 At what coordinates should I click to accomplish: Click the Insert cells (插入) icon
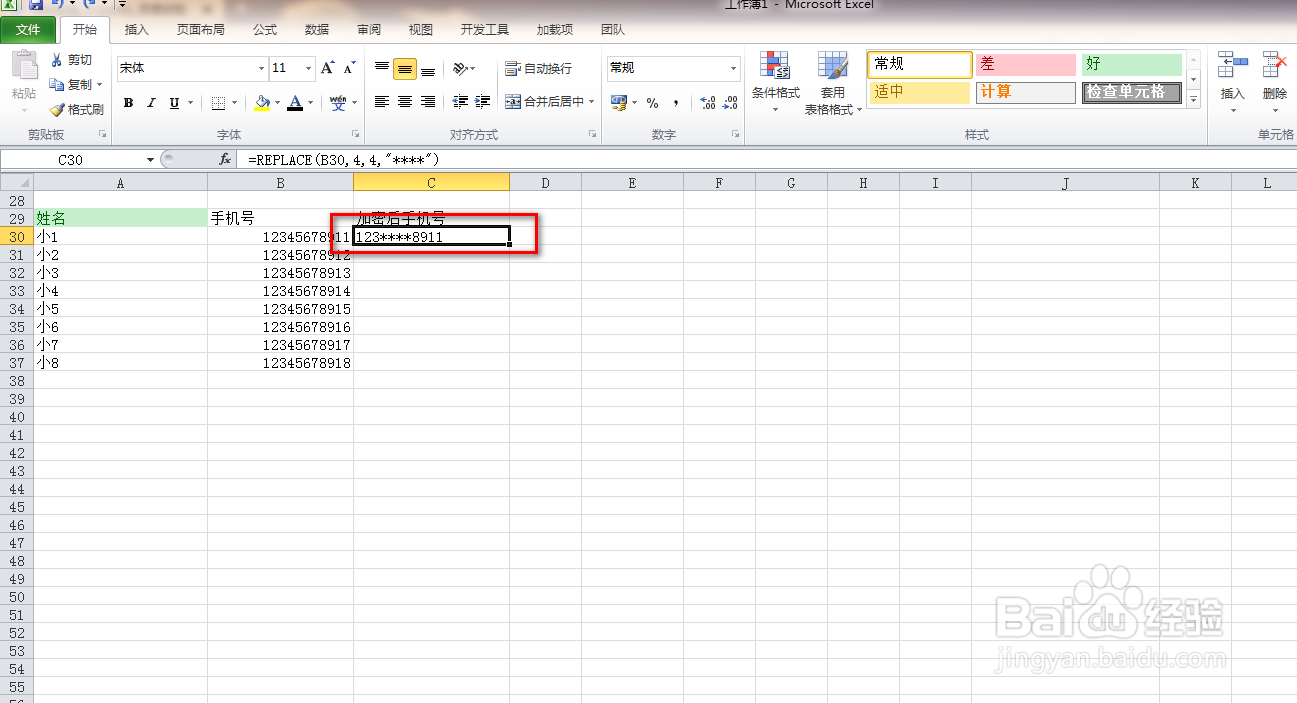click(1232, 66)
